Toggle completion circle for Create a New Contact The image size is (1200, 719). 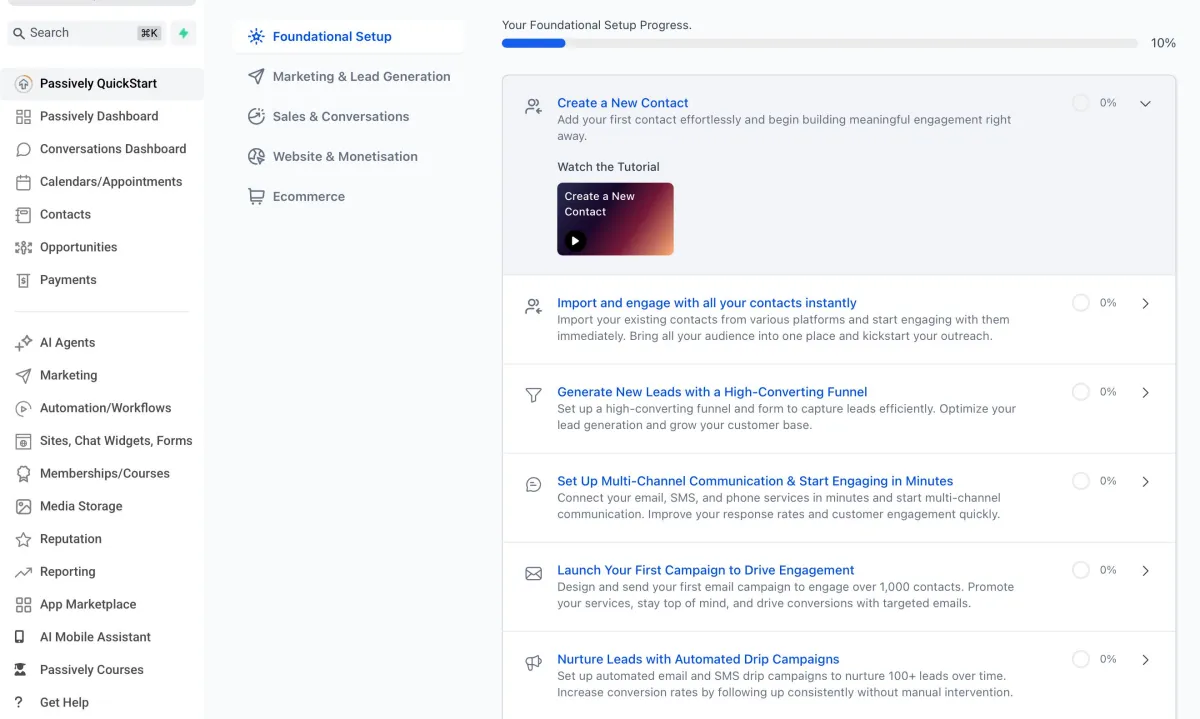(1080, 103)
